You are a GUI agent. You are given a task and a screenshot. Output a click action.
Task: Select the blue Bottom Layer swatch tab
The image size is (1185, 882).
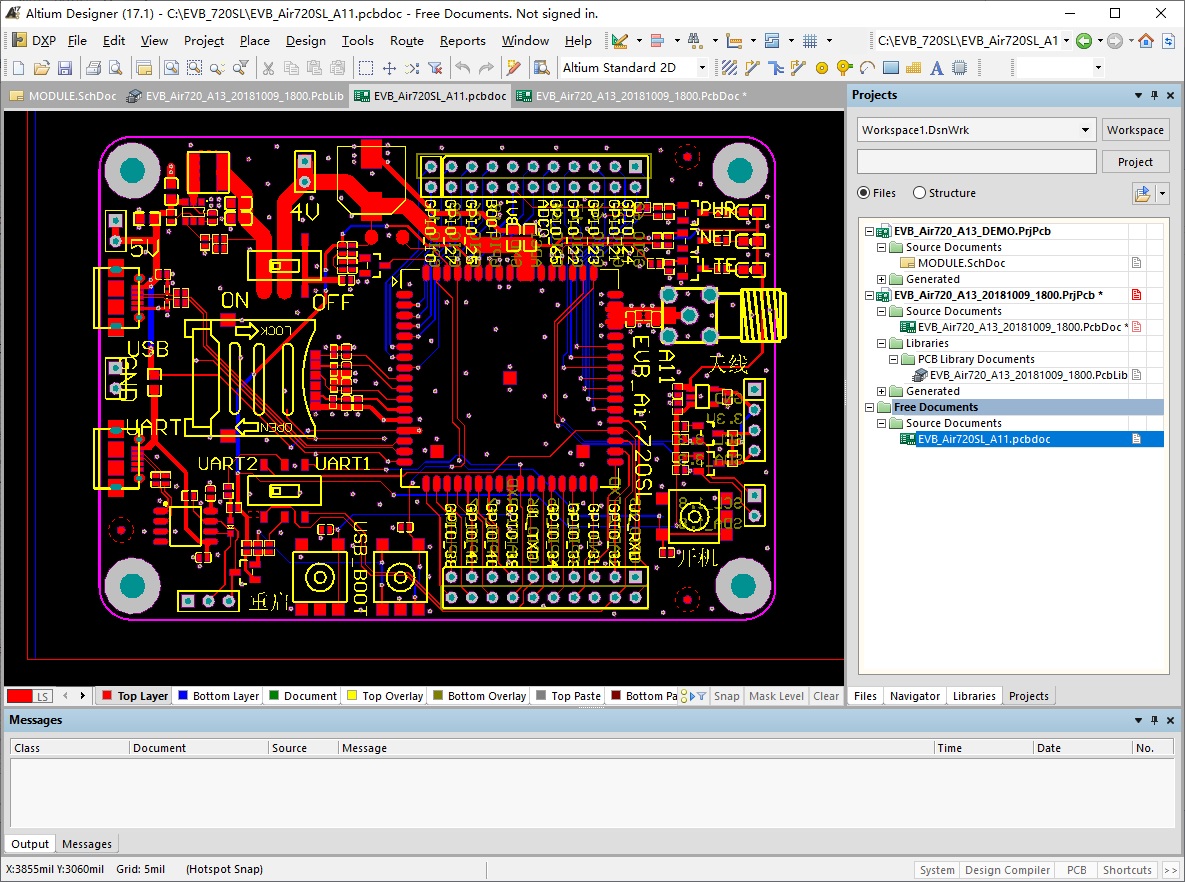click(218, 696)
